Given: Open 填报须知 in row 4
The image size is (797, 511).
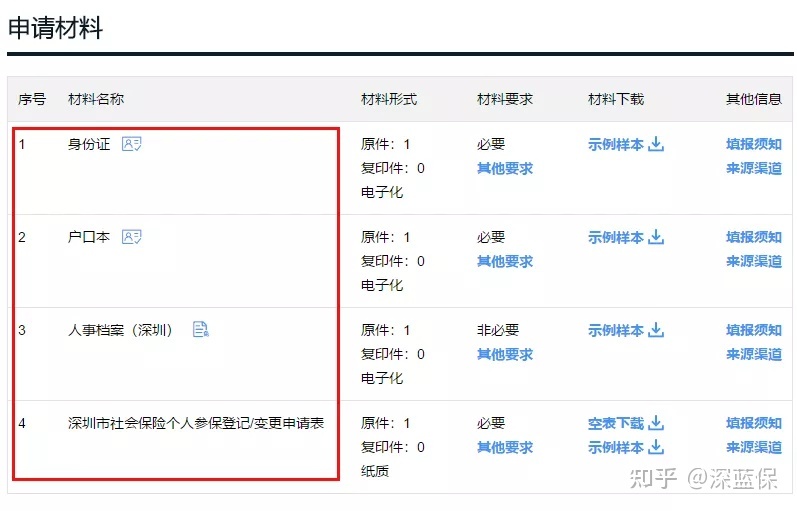Looking at the screenshot, I should [x=754, y=424].
